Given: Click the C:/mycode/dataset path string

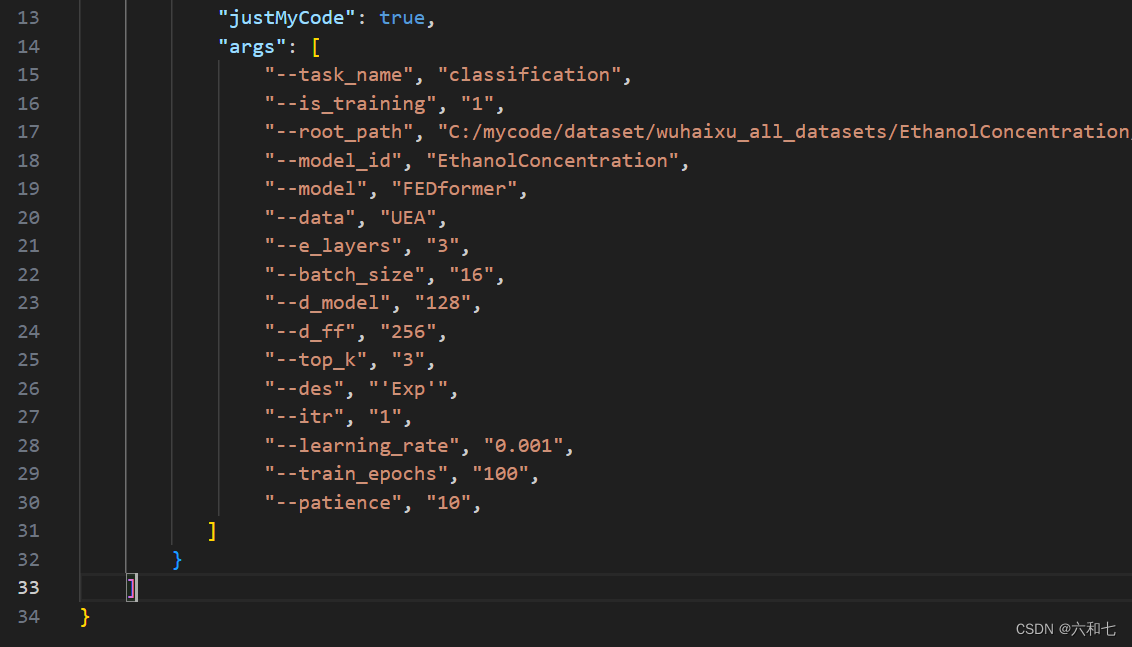Looking at the screenshot, I should [785, 132].
